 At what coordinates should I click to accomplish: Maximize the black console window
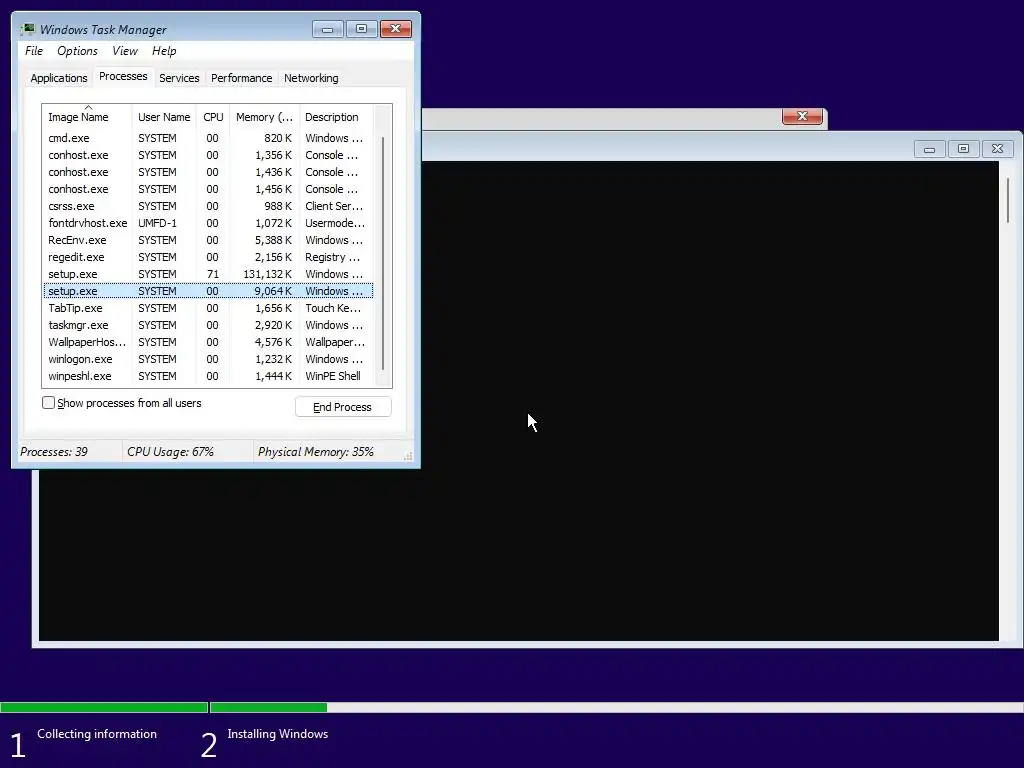tap(963, 150)
